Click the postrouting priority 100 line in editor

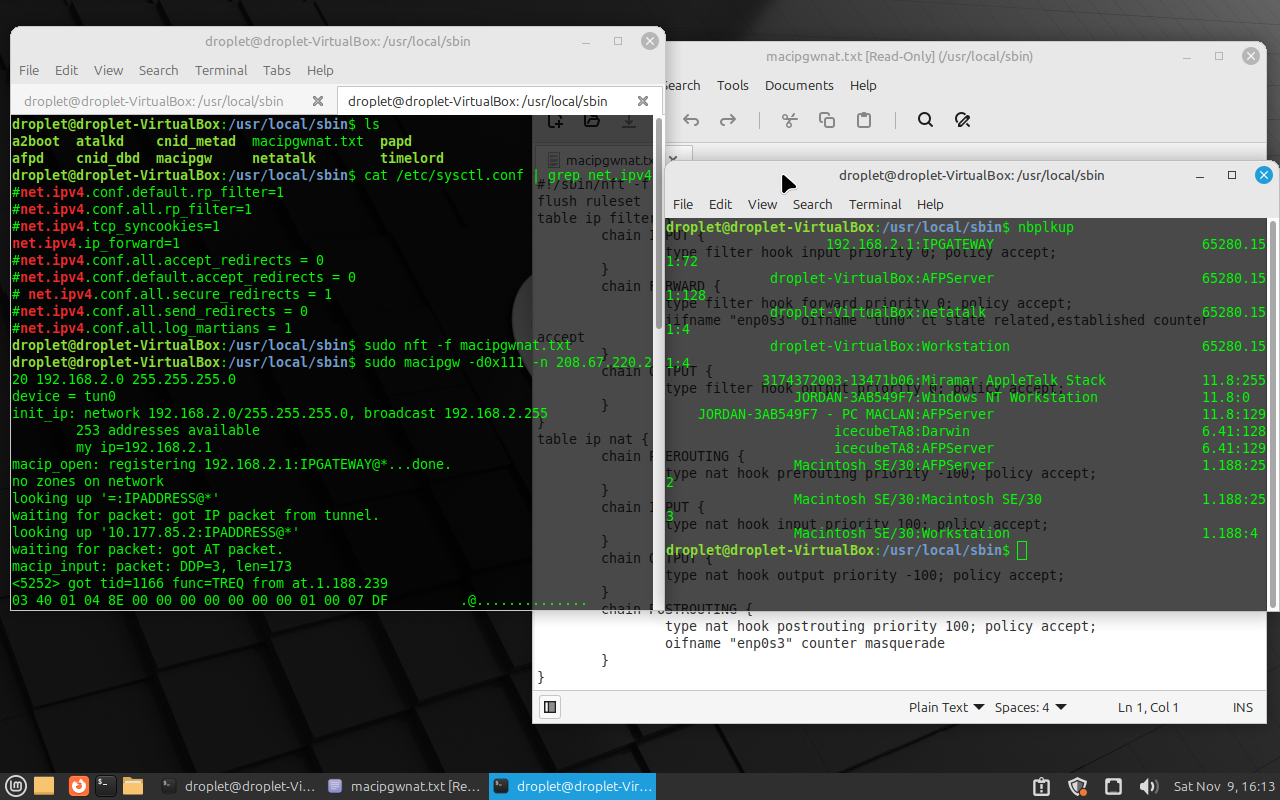click(x=880, y=626)
